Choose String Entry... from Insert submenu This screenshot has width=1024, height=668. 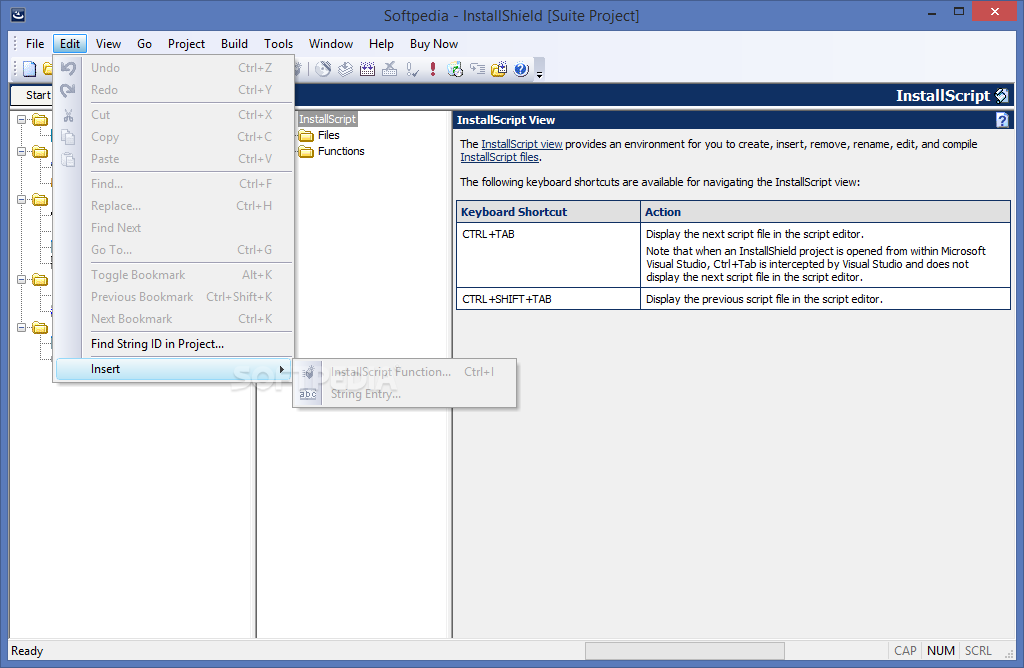point(405,394)
